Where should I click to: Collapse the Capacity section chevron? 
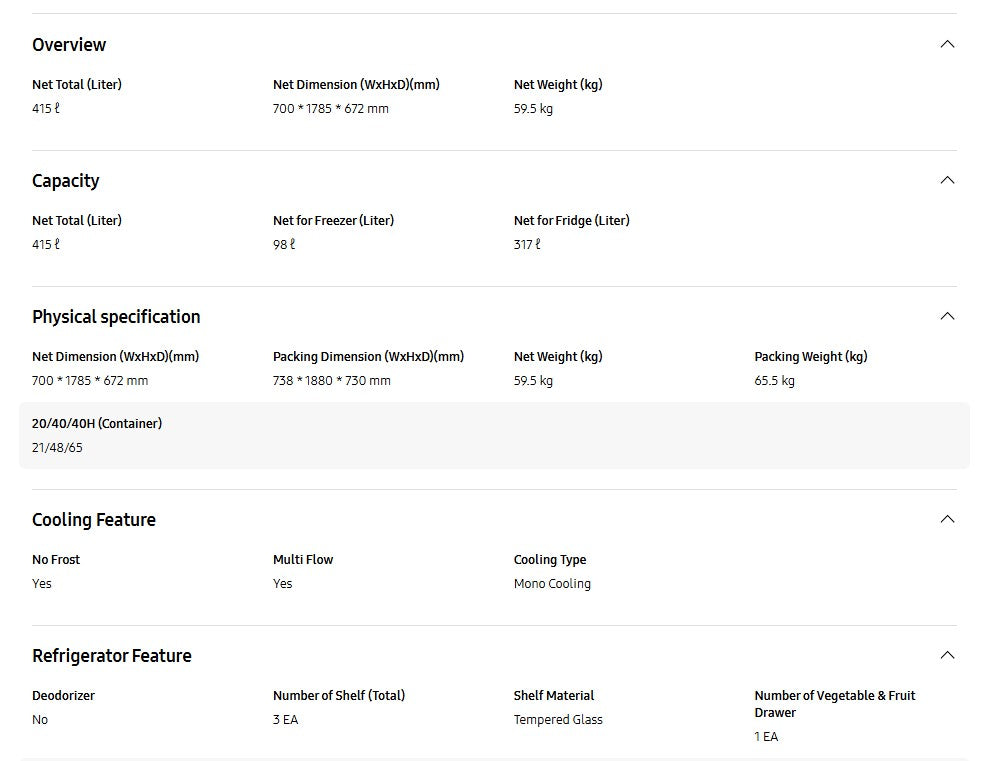[x=947, y=180]
